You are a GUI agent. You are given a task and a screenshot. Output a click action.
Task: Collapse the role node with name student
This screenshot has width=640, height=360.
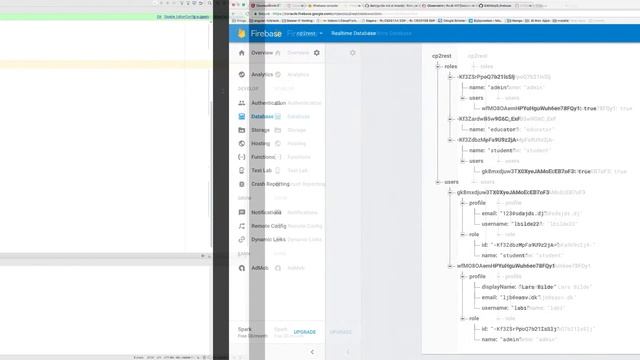coord(463,234)
